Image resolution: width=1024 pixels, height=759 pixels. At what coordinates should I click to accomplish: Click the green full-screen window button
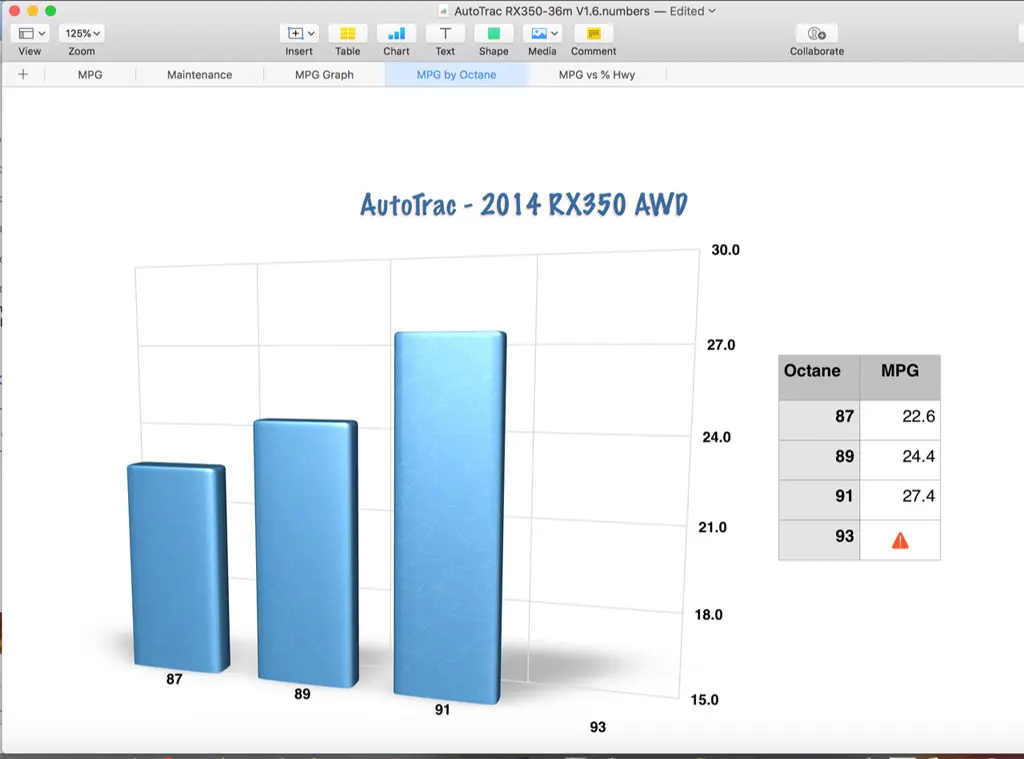(50, 10)
